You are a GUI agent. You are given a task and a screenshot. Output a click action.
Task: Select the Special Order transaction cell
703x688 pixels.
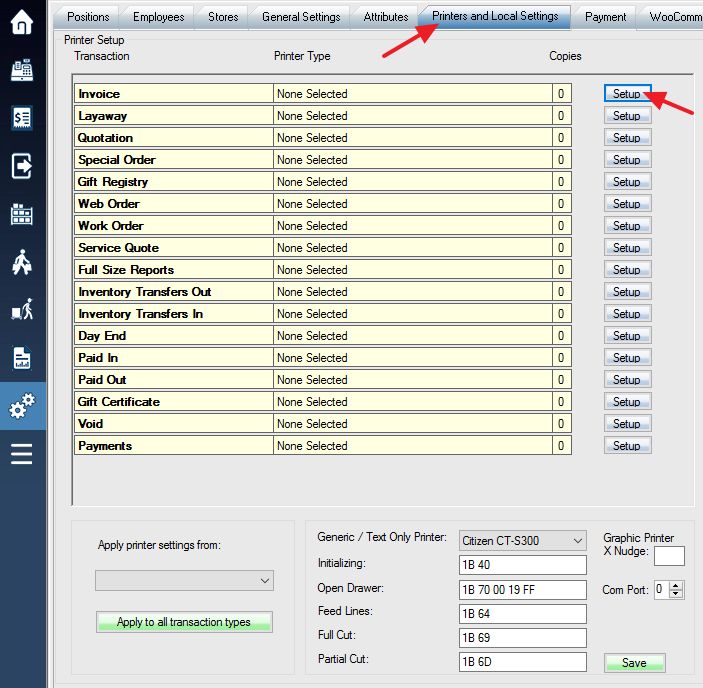(174, 160)
